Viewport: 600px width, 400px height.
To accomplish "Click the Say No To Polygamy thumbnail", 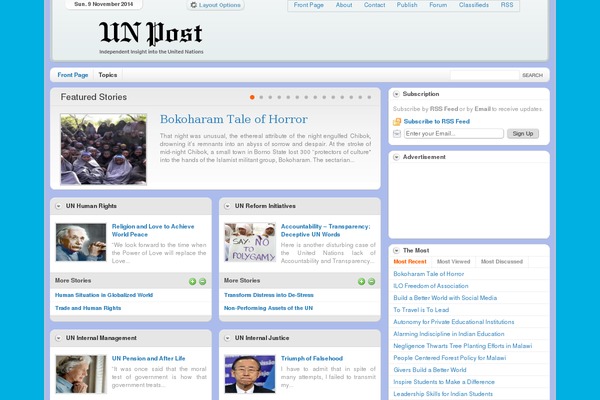I will click(250, 242).
